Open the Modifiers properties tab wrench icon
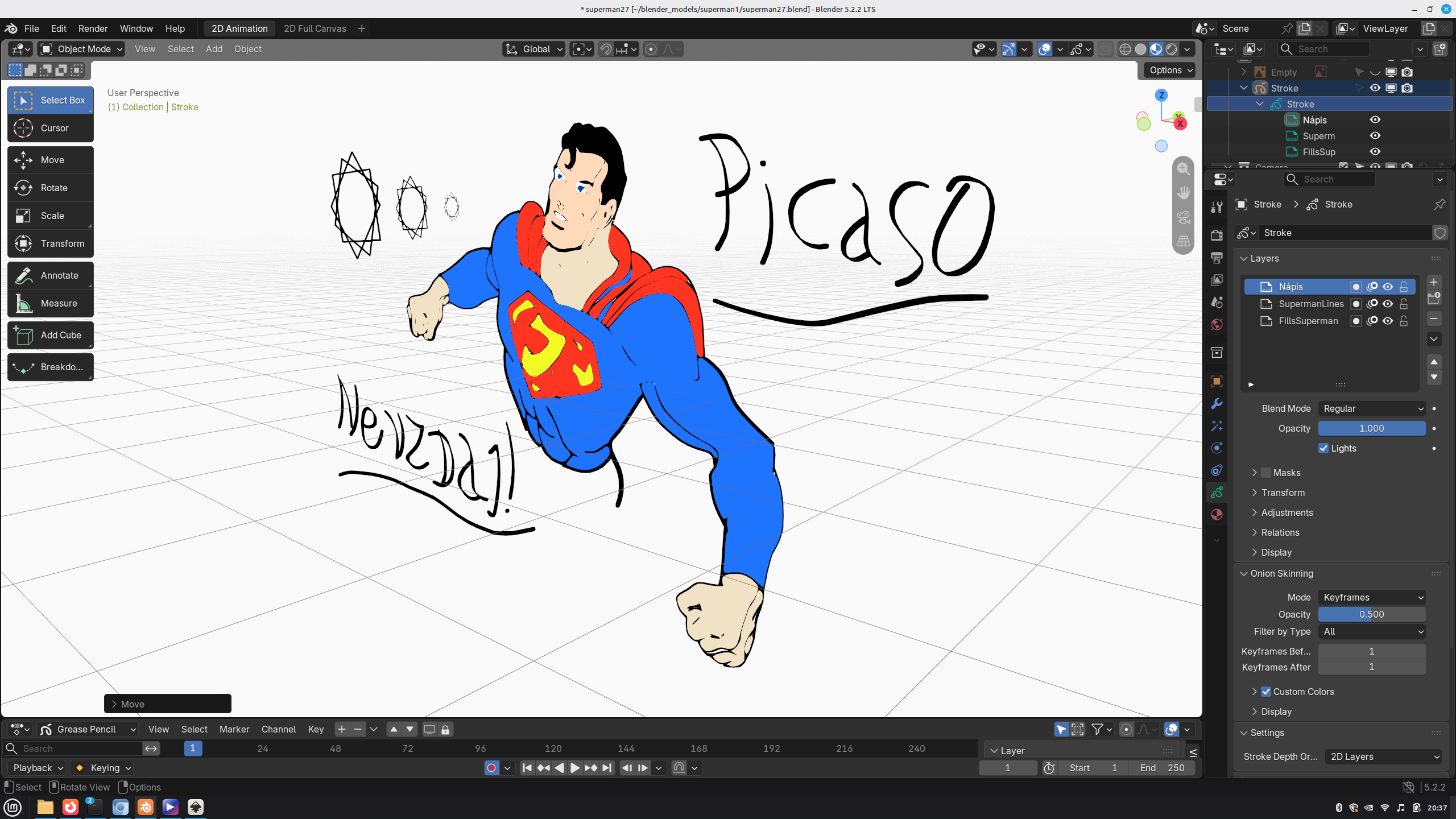 click(x=1217, y=404)
